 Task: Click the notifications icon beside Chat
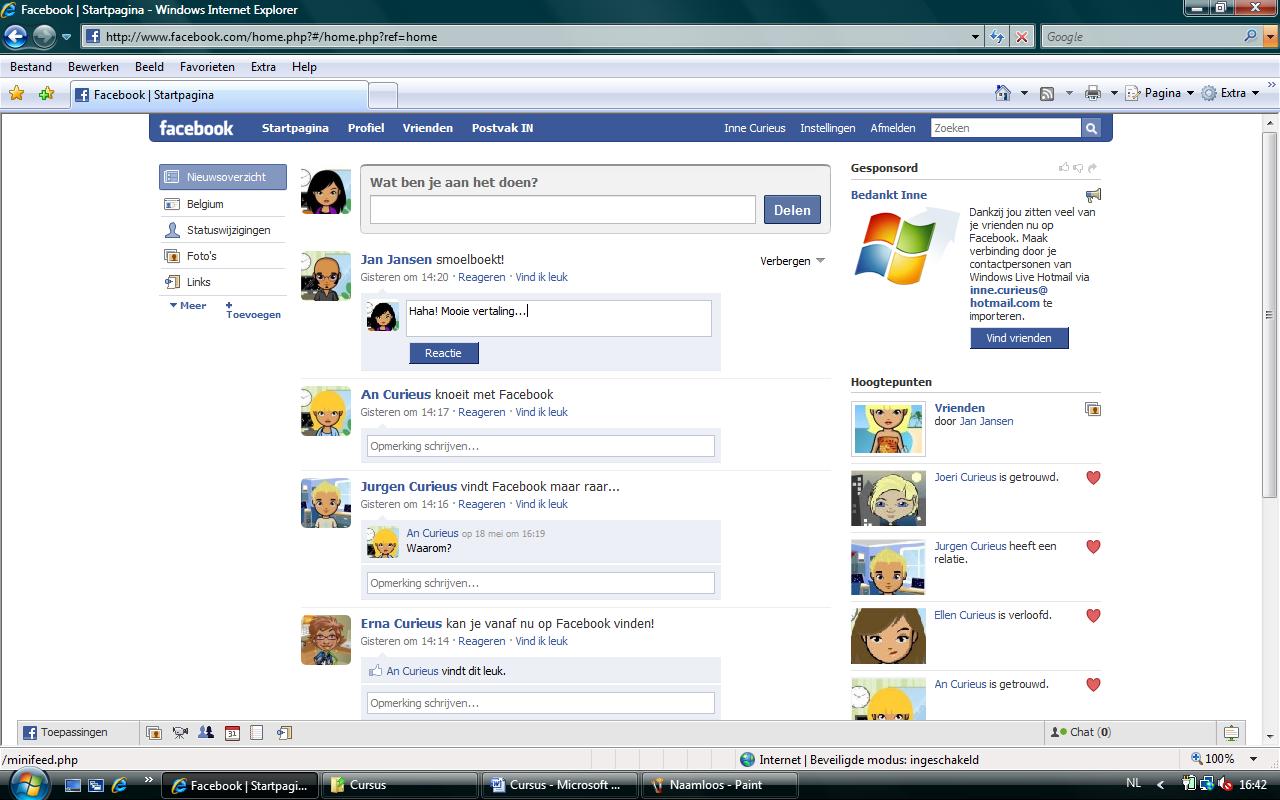(1231, 733)
